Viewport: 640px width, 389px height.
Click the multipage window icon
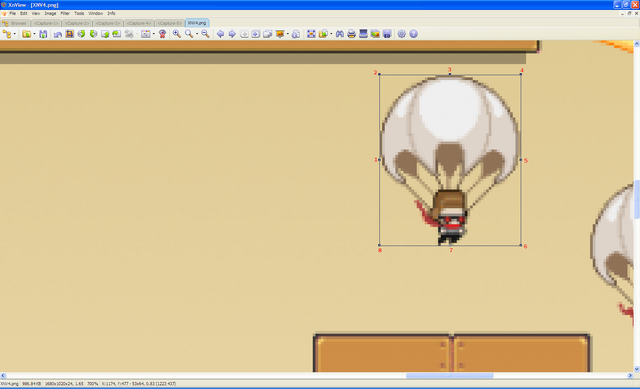click(x=267, y=34)
